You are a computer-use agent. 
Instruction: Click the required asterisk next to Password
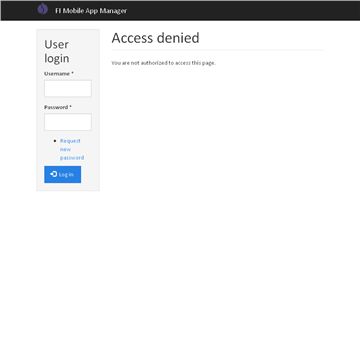tap(70, 107)
